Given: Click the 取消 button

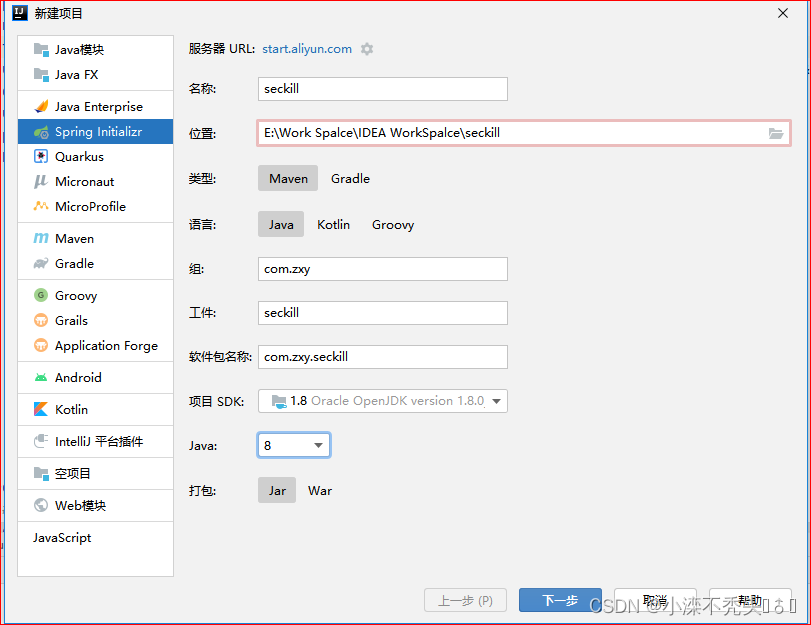Looking at the screenshot, I should 655,600.
